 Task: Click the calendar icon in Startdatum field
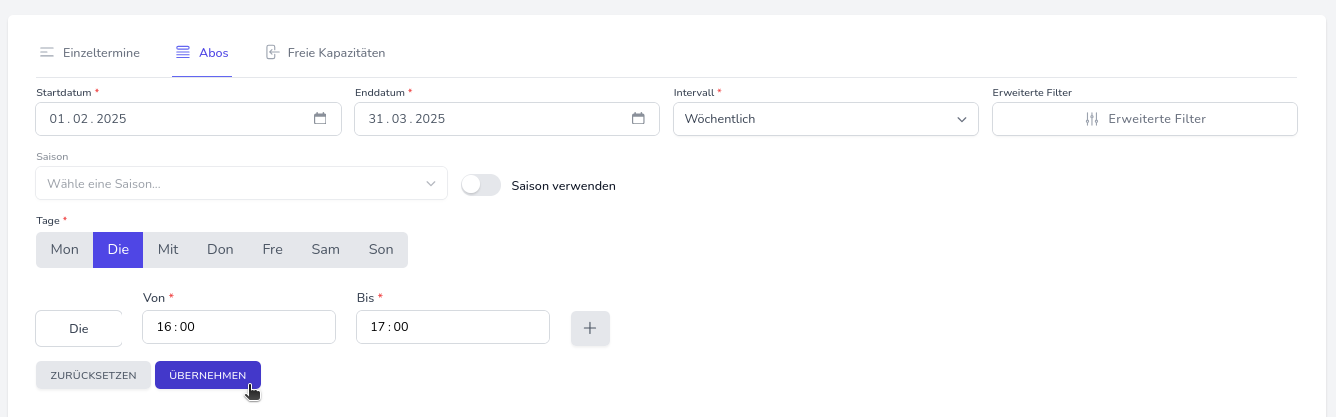(320, 119)
